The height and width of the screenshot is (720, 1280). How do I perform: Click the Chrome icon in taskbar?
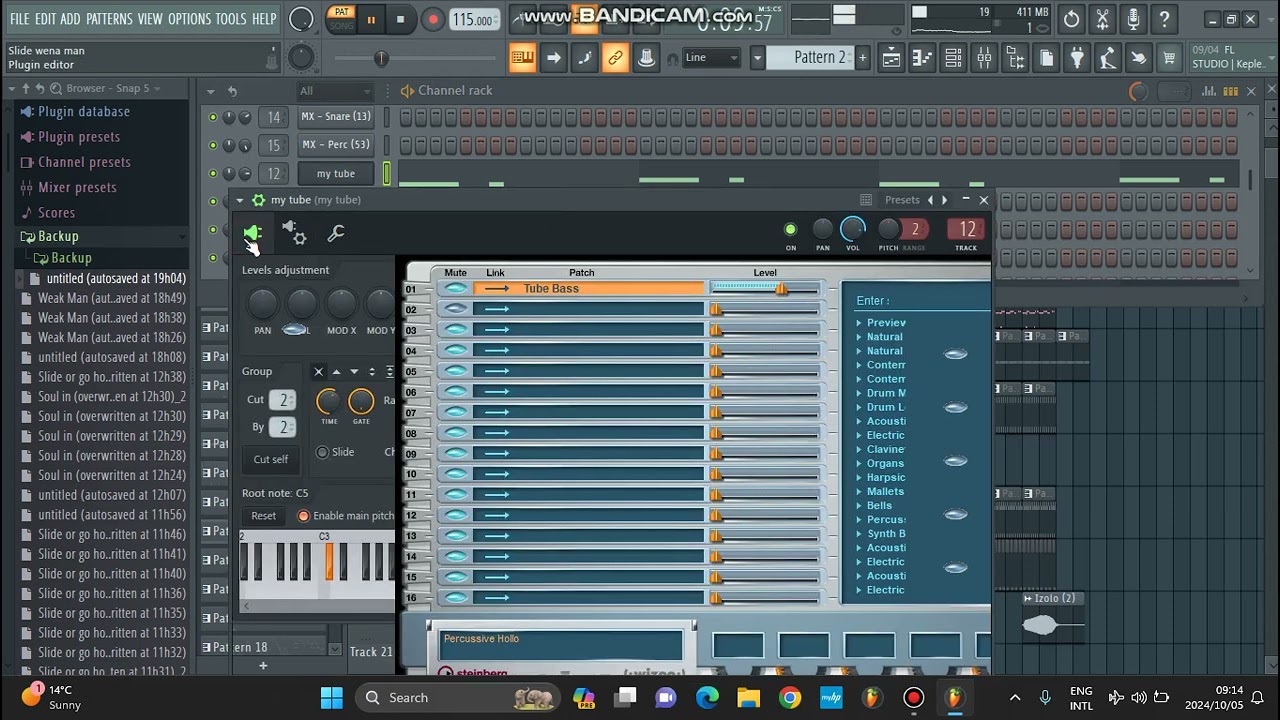[790, 698]
